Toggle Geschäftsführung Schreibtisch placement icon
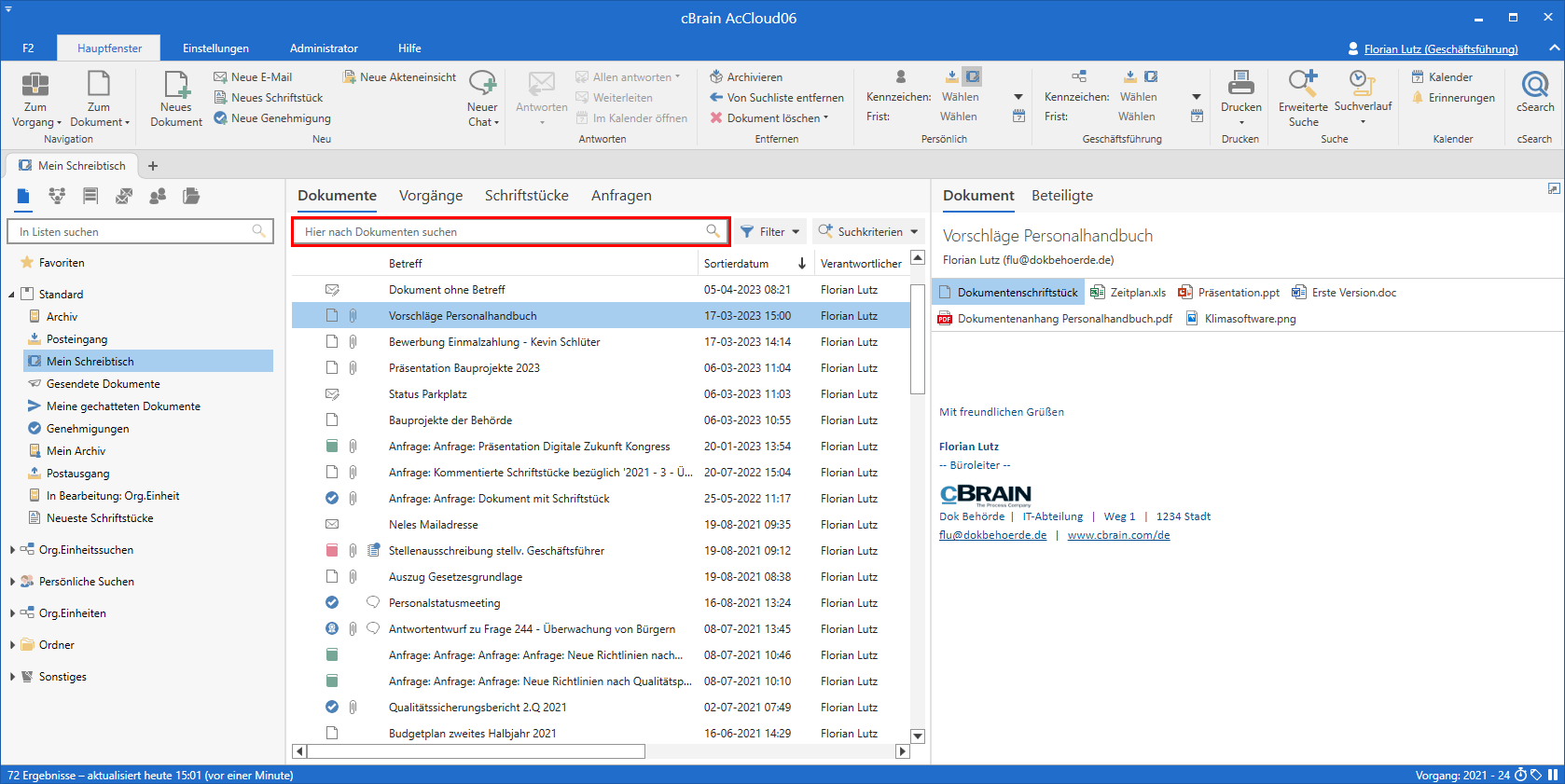1565x784 pixels. [x=1151, y=76]
